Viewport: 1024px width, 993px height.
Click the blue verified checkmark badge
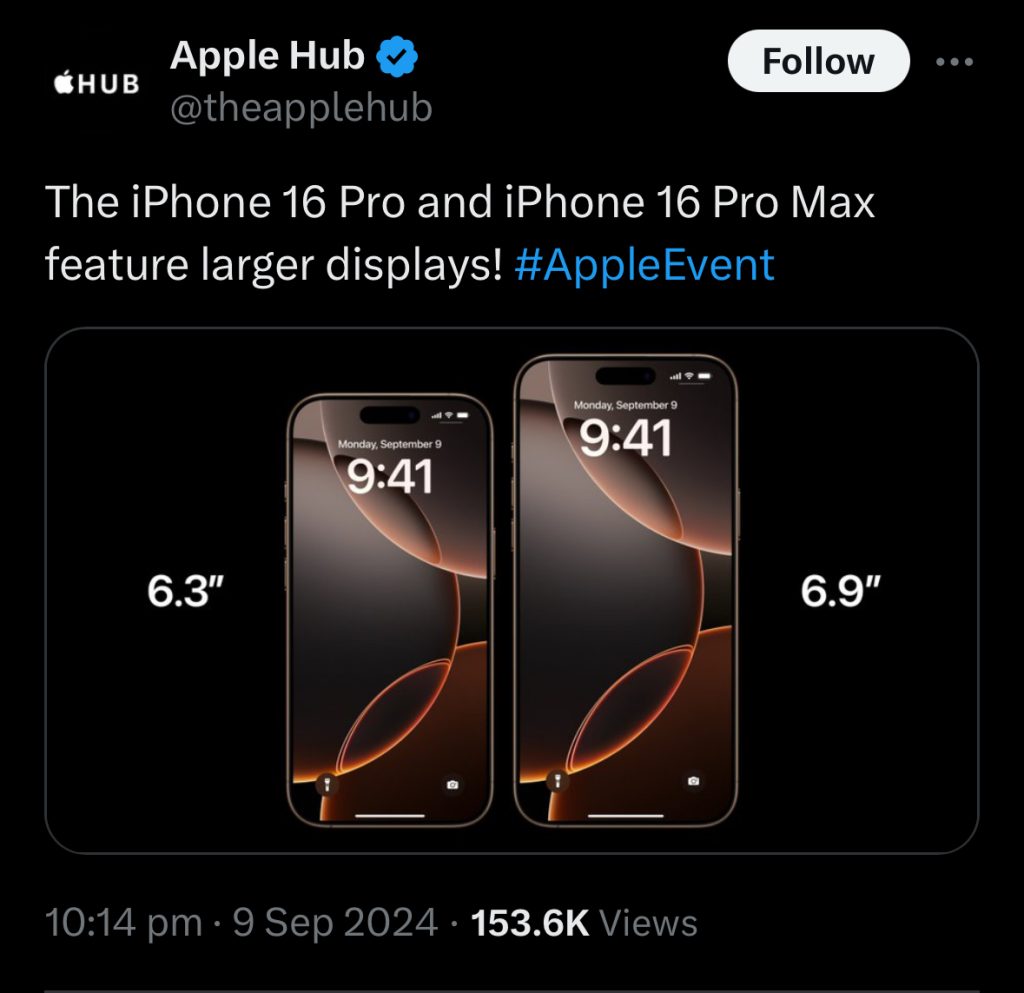click(397, 57)
